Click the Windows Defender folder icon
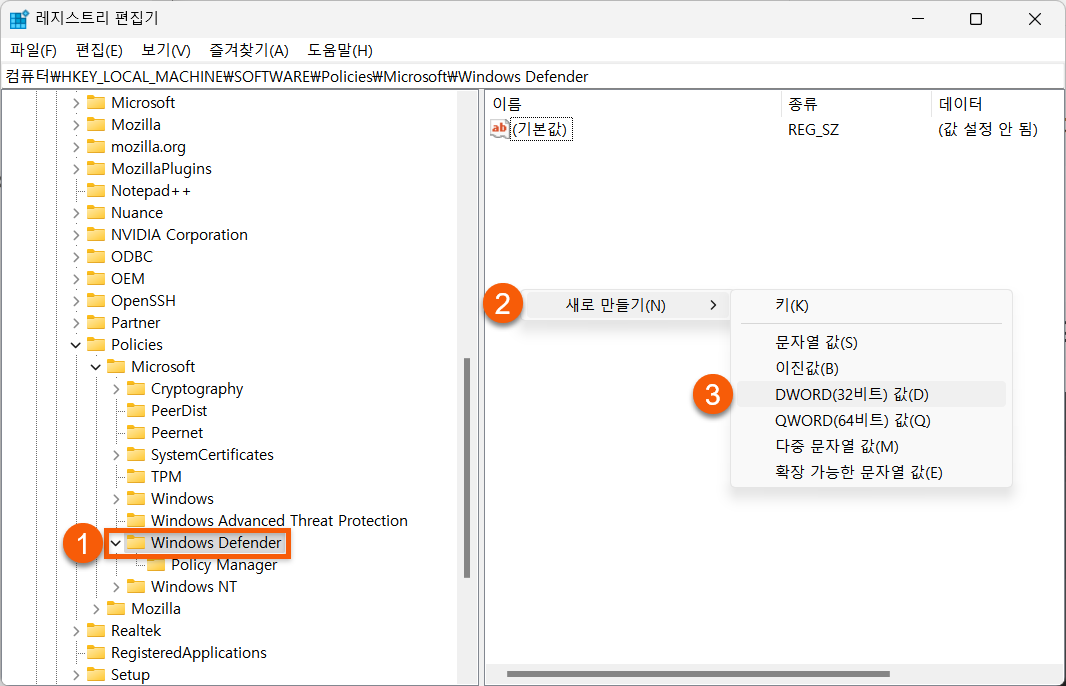This screenshot has height=686, width=1066. (134, 542)
